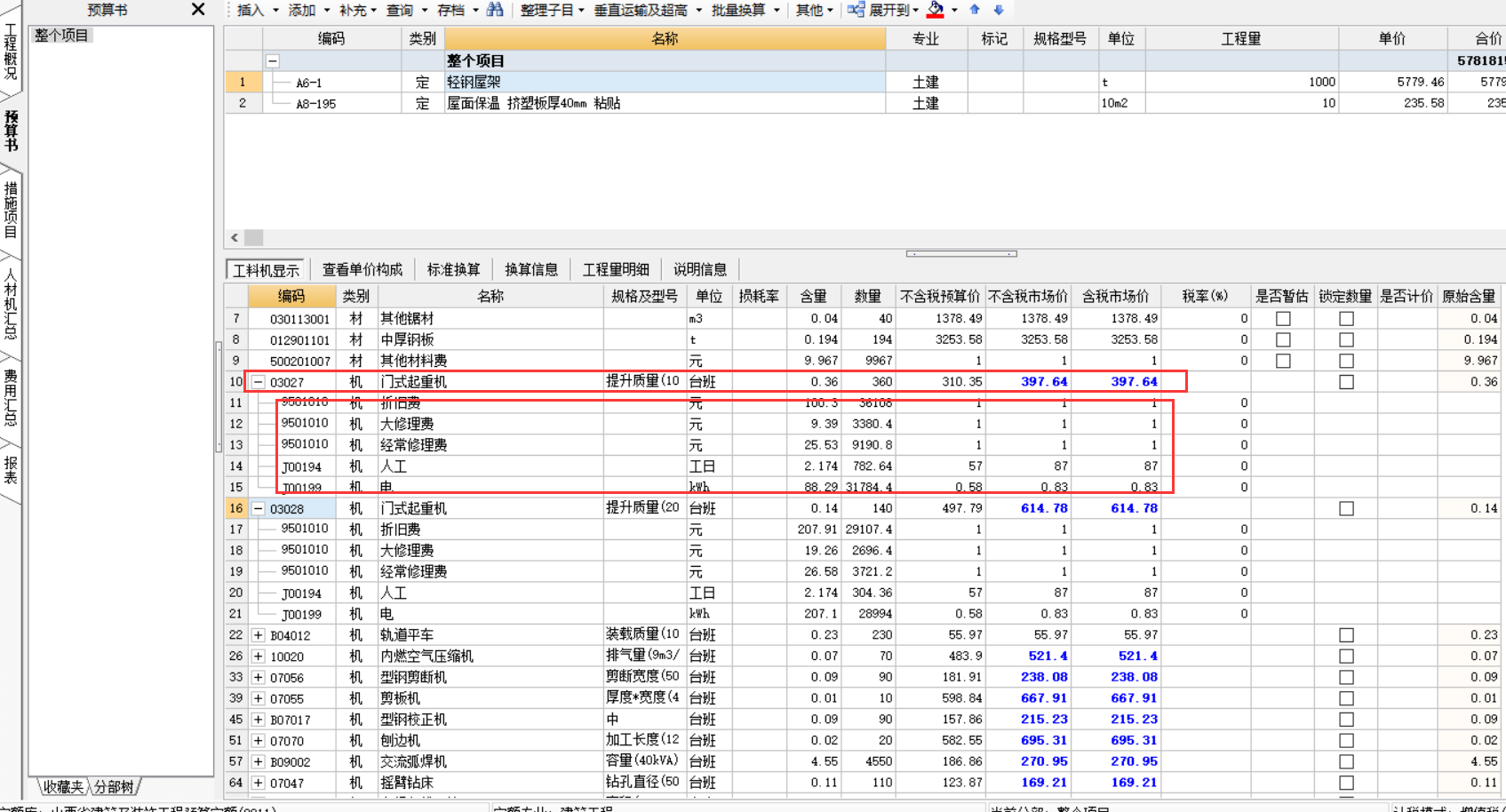The width and height of the screenshot is (1506, 812).
Task: Expand row 07070 刨边机
Action: point(258,741)
